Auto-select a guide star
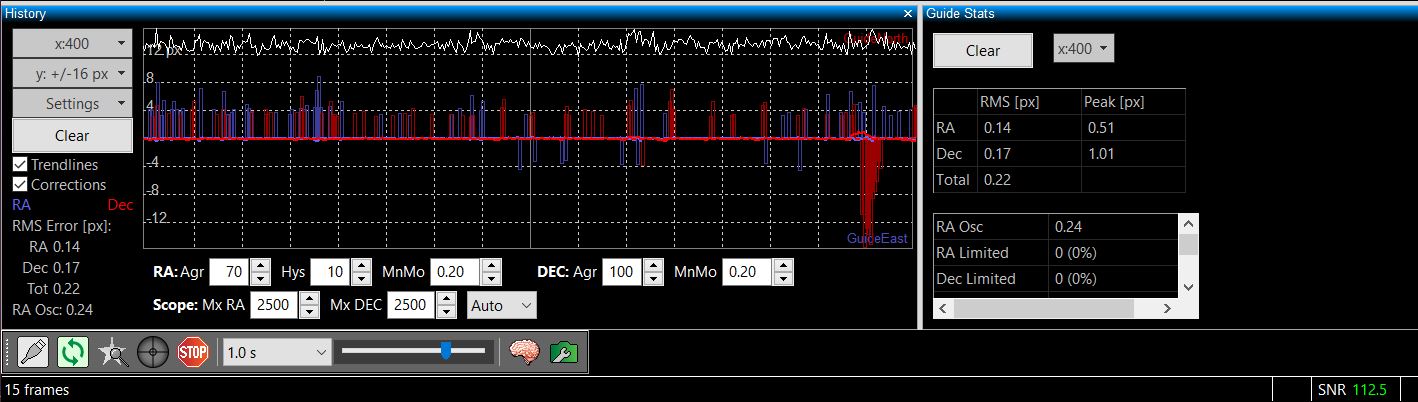Image resolution: width=1418 pixels, height=402 pixels. point(112,352)
